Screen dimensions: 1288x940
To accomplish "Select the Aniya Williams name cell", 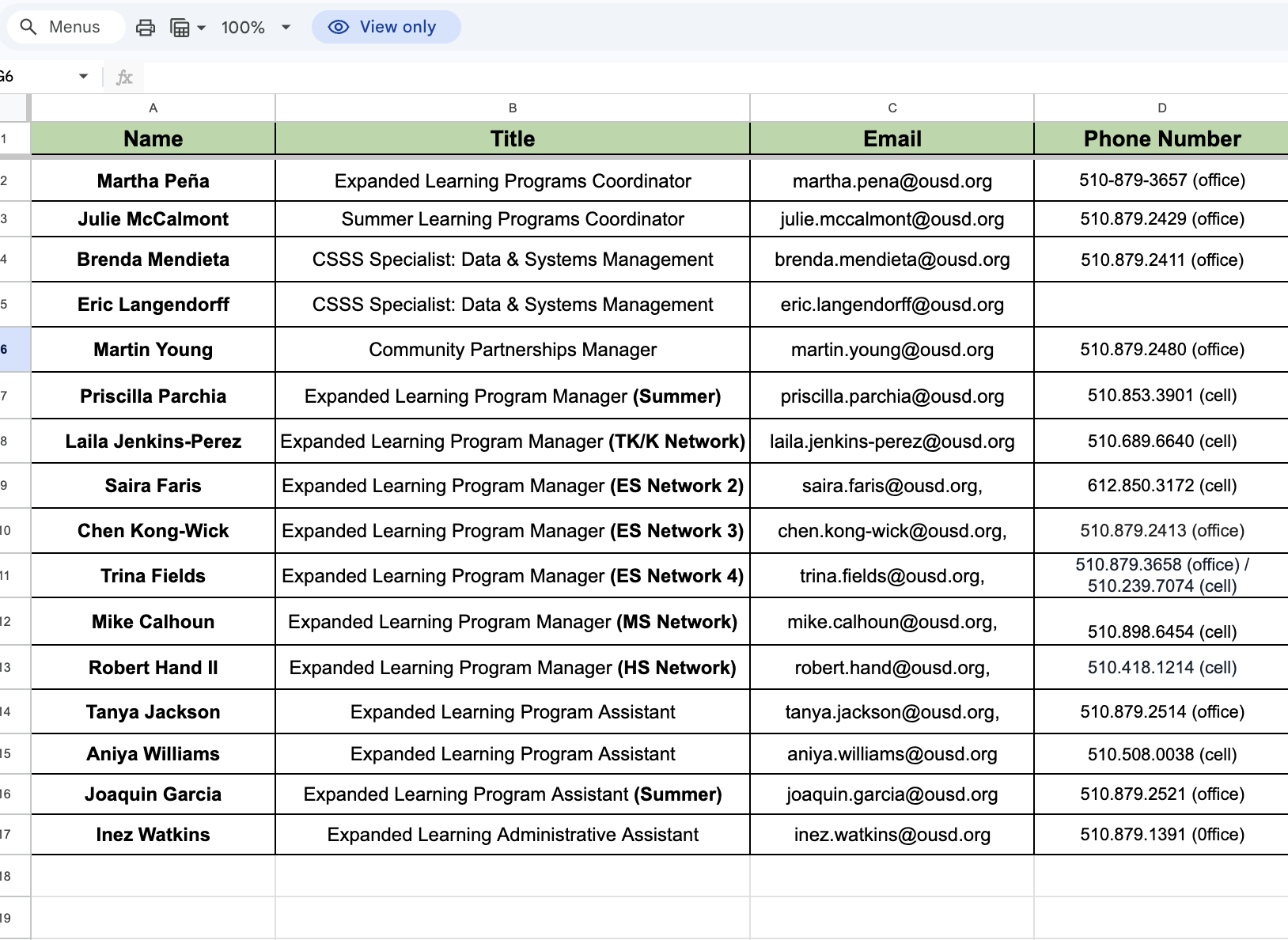I will 153,754.
